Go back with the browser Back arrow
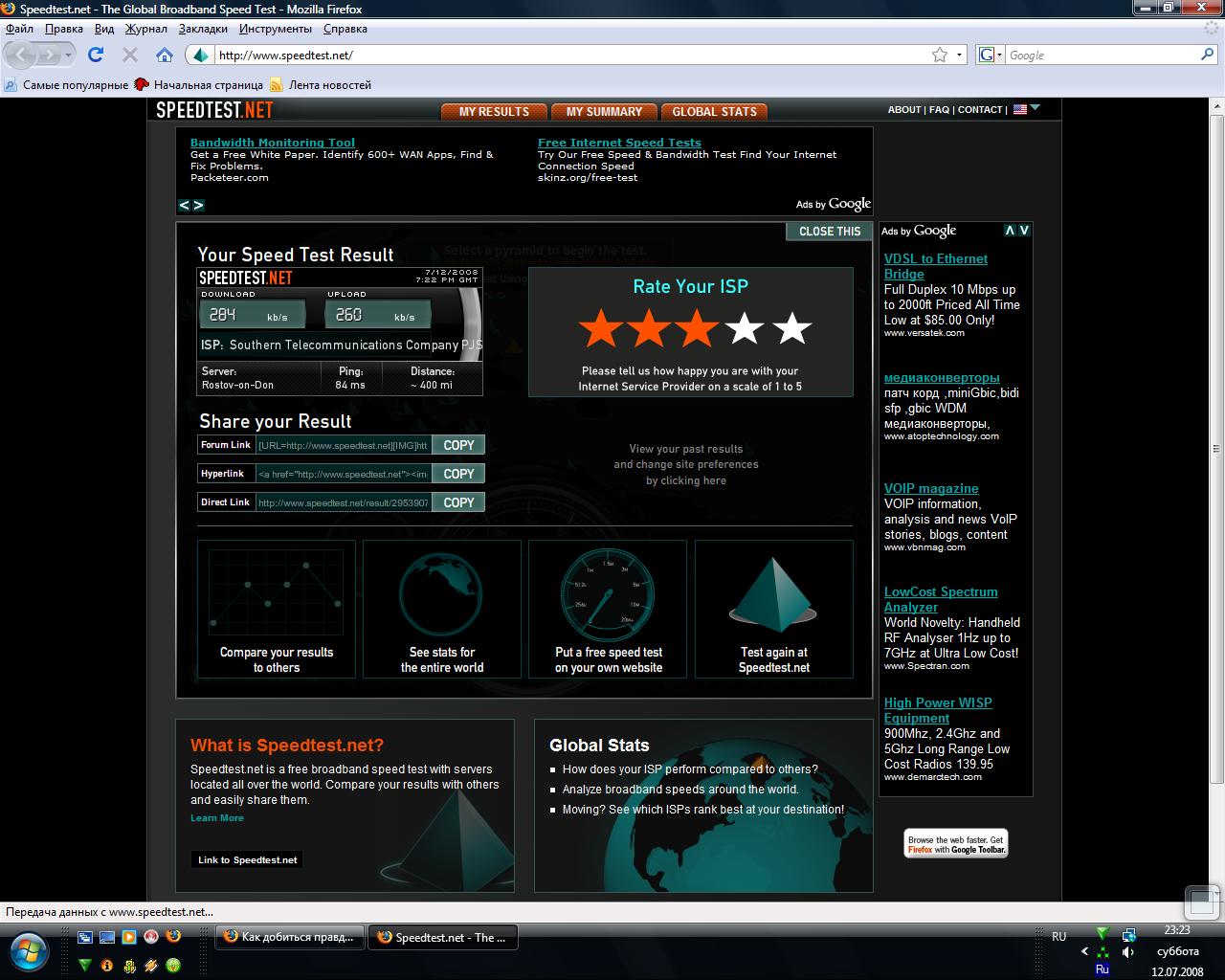Screen dimensions: 1225x980 [22, 56]
